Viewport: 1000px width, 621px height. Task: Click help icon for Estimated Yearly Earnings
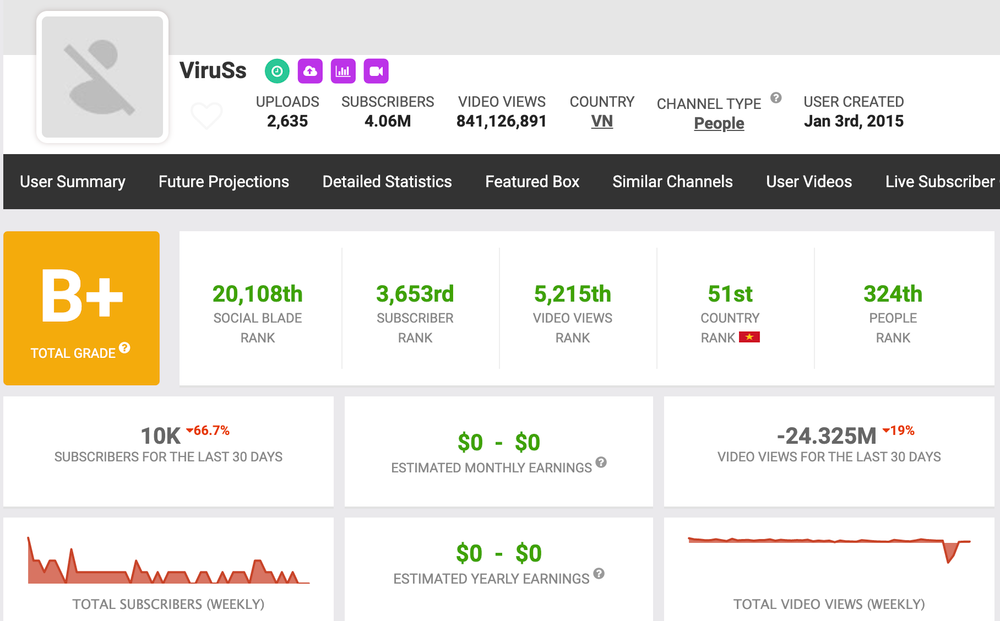click(598, 573)
